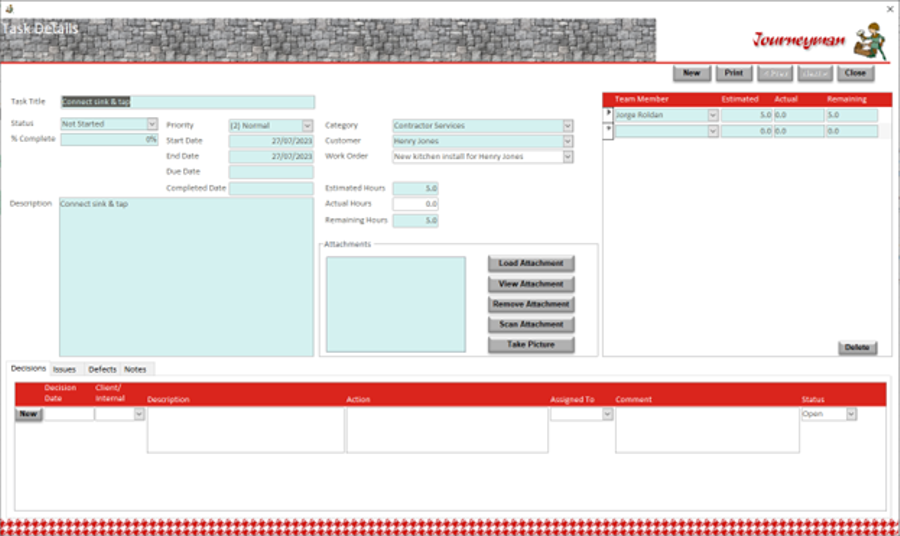This screenshot has height=536, width=900.
Task: Click Jorge Roldan's Estimated hours cell
Action: coord(747,115)
